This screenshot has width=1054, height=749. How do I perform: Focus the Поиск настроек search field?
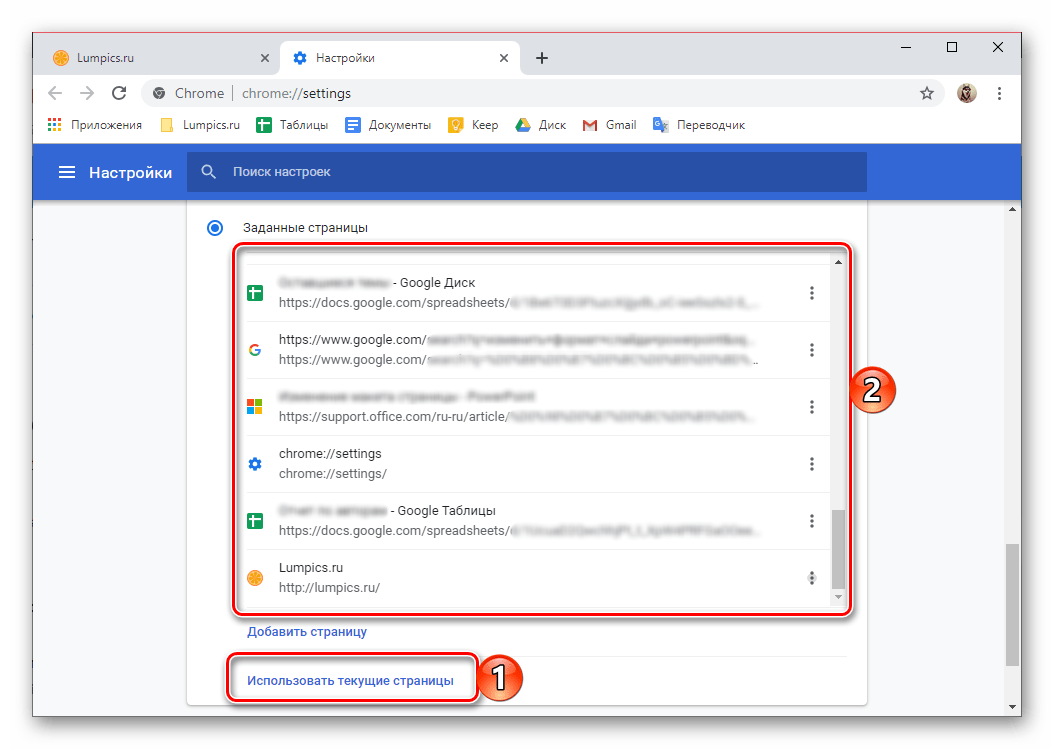(526, 172)
